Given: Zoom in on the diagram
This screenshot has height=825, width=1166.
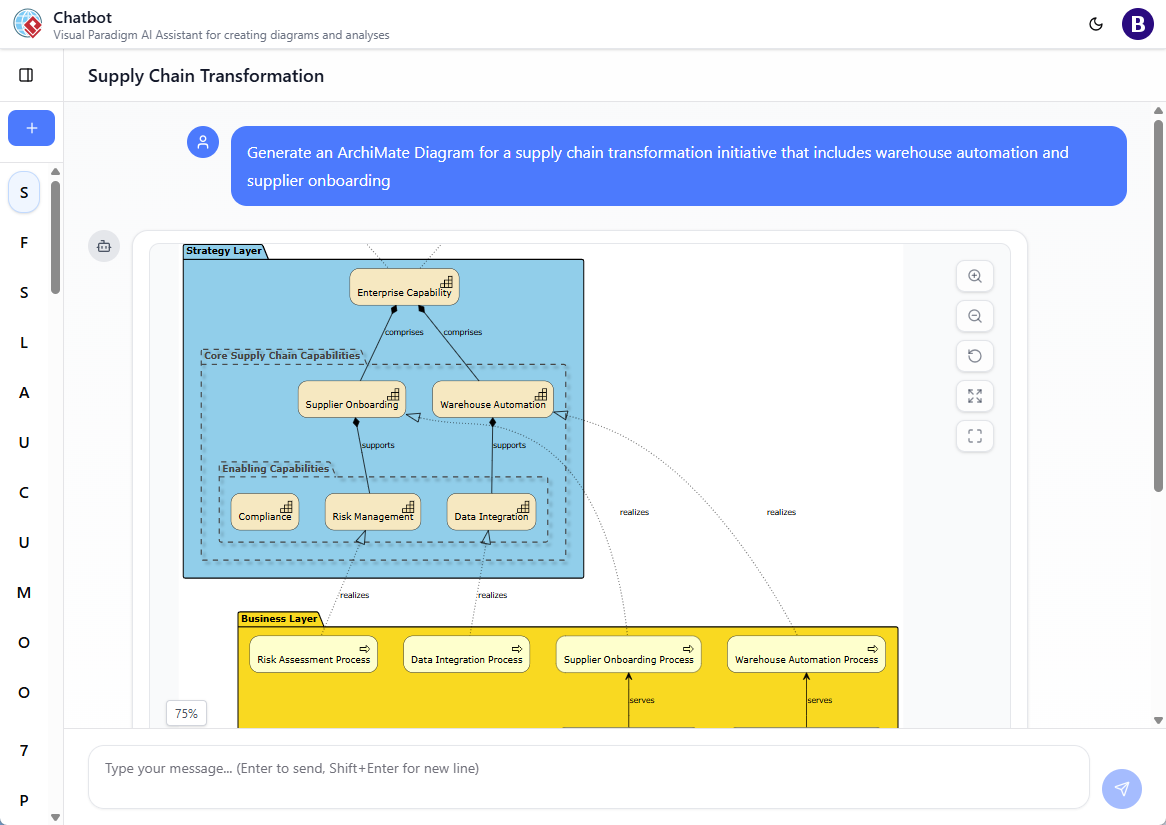Looking at the screenshot, I should [975, 276].
